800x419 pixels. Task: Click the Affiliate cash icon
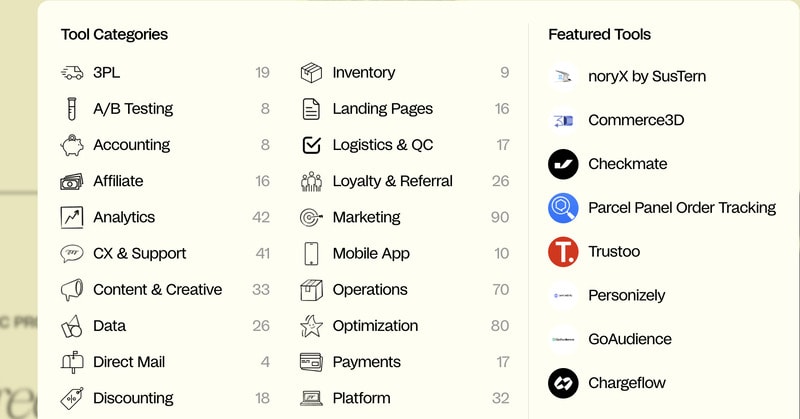(72, 181)
